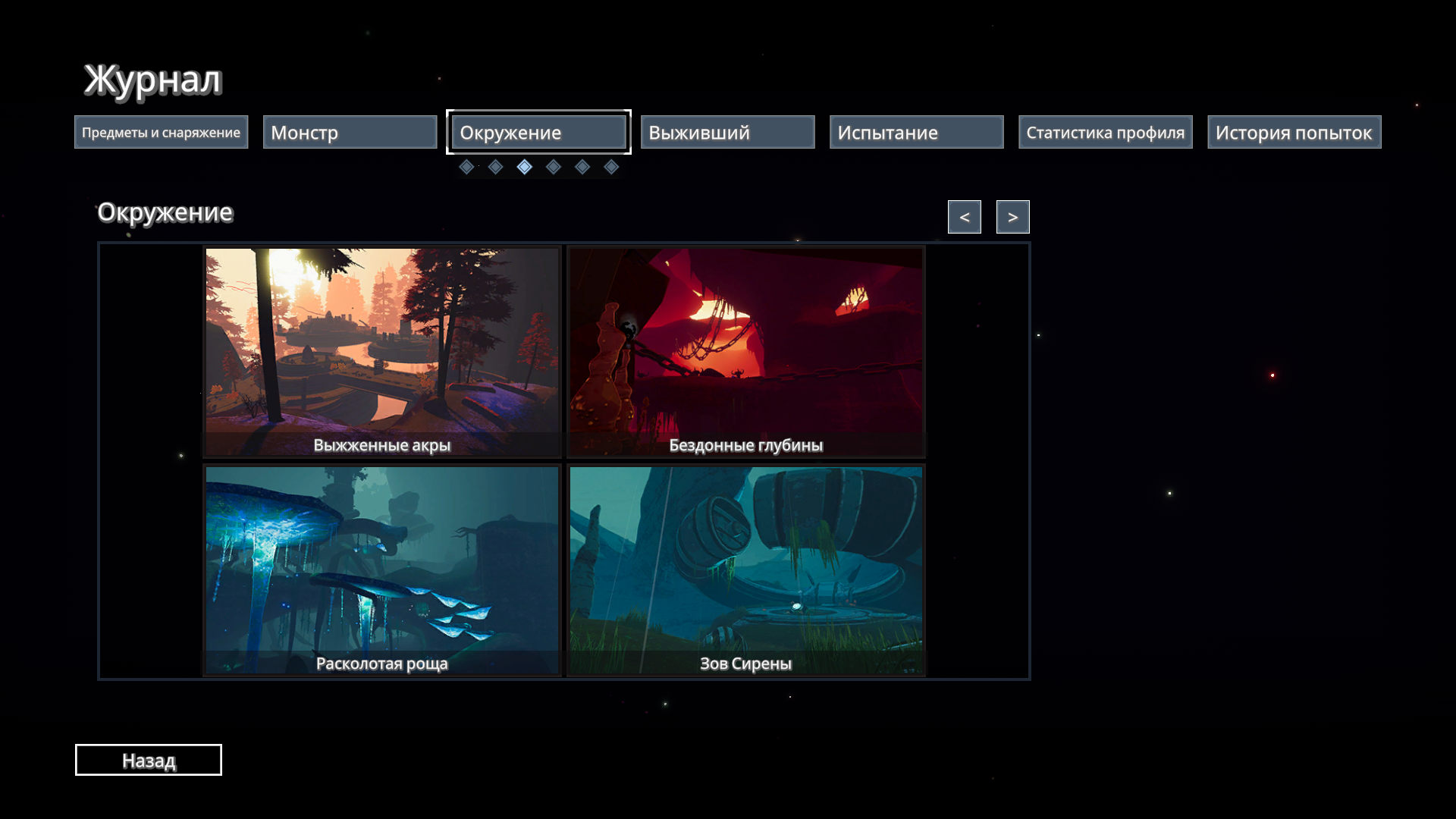Select the Окружение tab
The image size is (1456, 819).
pos(538,133)
